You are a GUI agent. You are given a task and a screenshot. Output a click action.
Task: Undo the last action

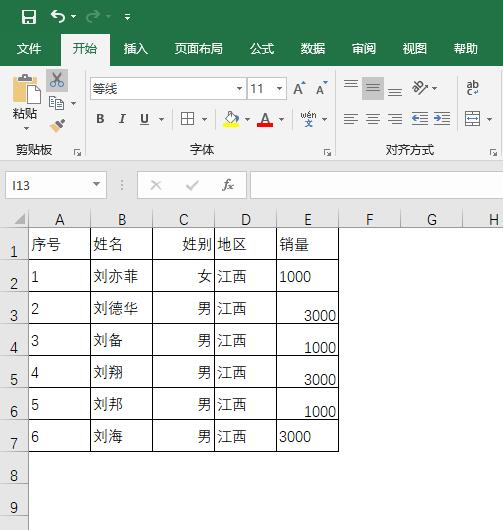(58, 16)
